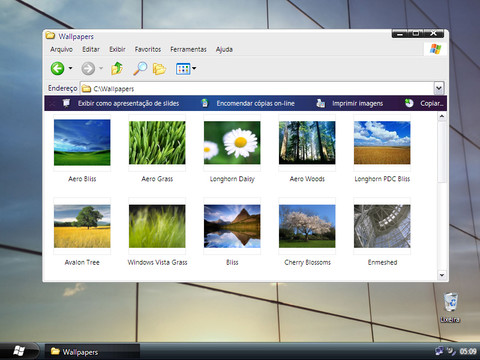
Task: Open the Search magnifier tool
Action: tap(140, 68)
